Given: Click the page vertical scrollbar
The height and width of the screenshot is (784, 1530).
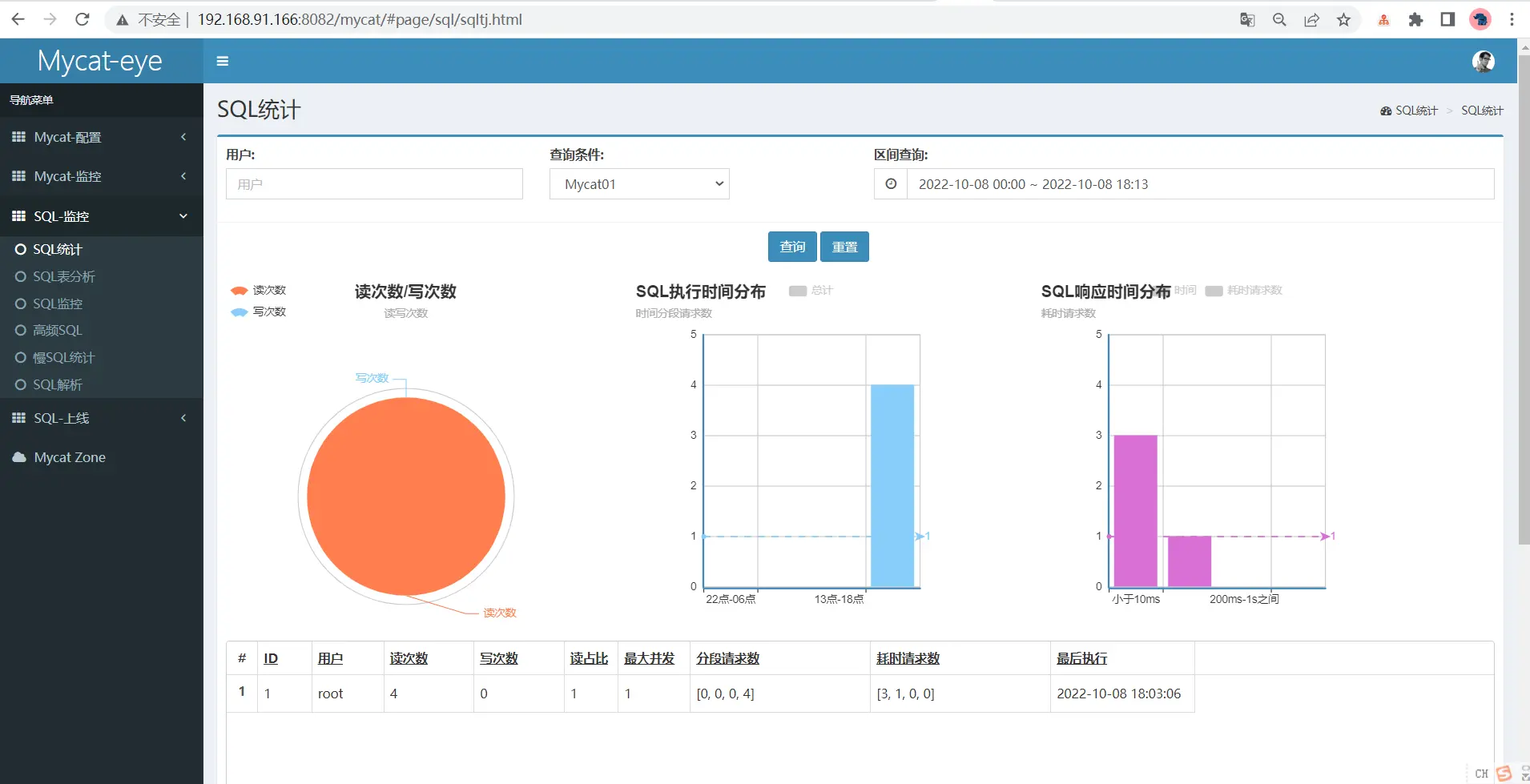Looking at the screenshot, I should pyautogui.click(x=1524, y=300).
